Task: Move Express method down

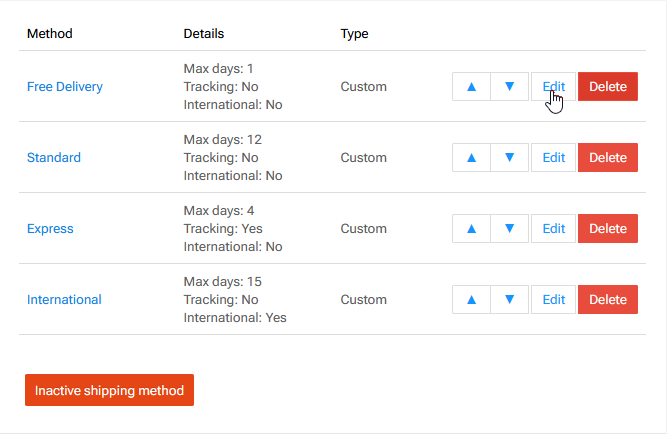Action: point(510,229)
